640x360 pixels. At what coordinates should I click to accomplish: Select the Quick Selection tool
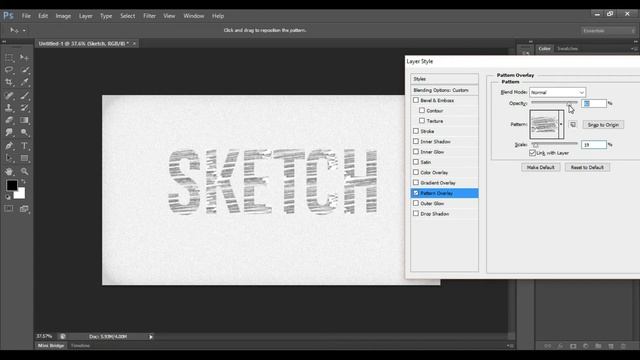(24, 70)
